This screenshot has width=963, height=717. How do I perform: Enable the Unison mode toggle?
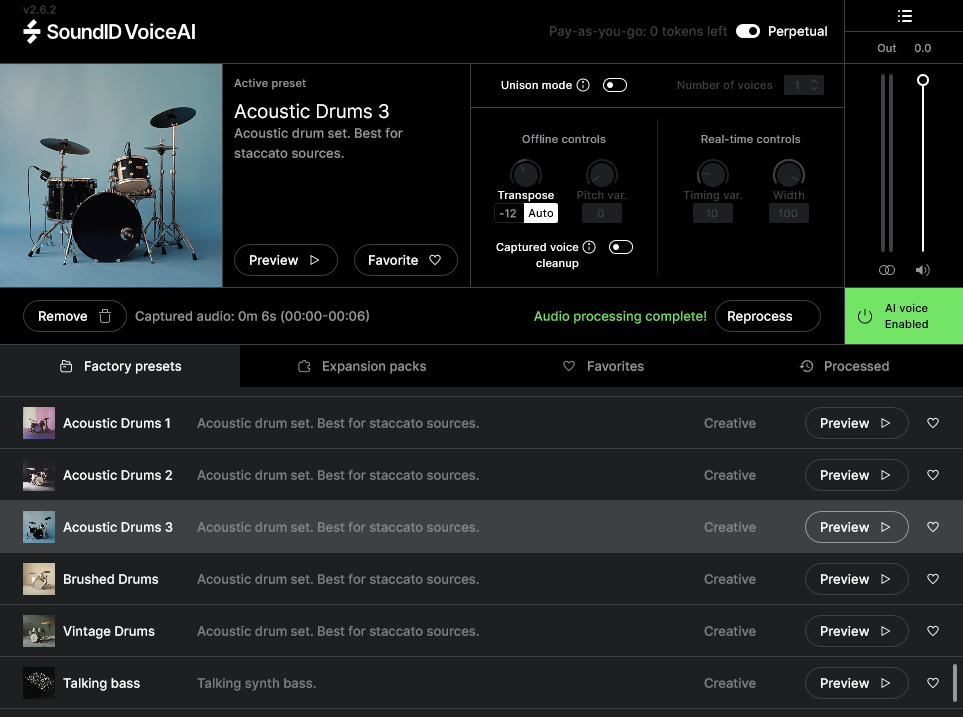click(615, 85)
